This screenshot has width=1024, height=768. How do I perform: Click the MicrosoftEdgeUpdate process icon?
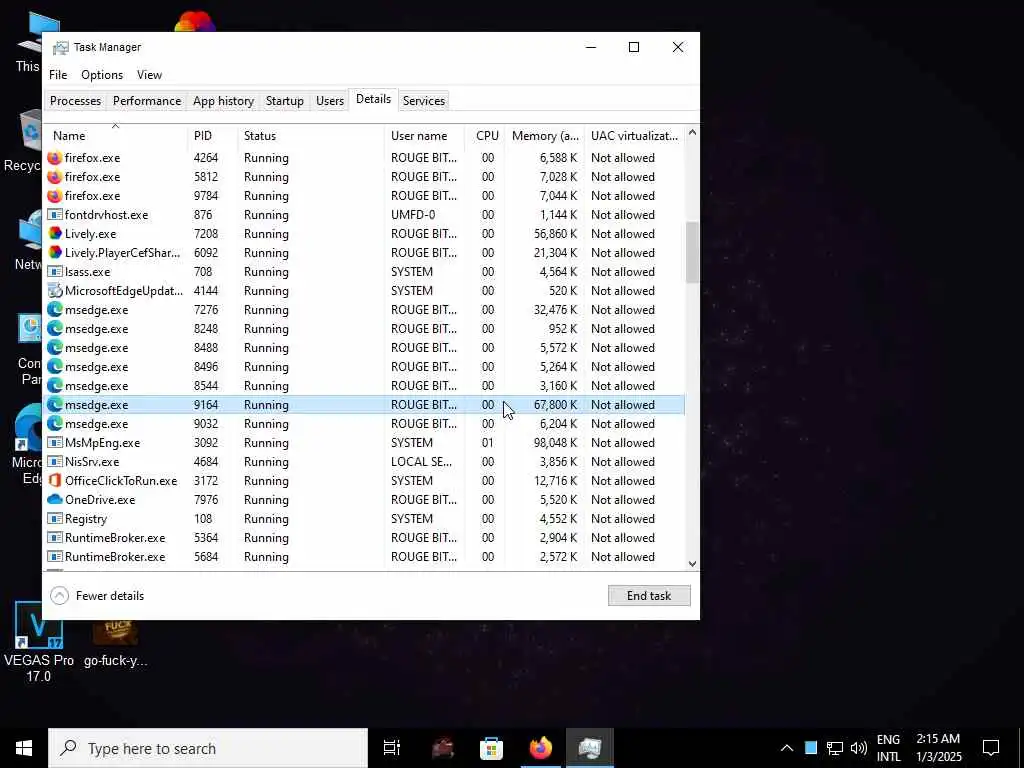(55, 291)
